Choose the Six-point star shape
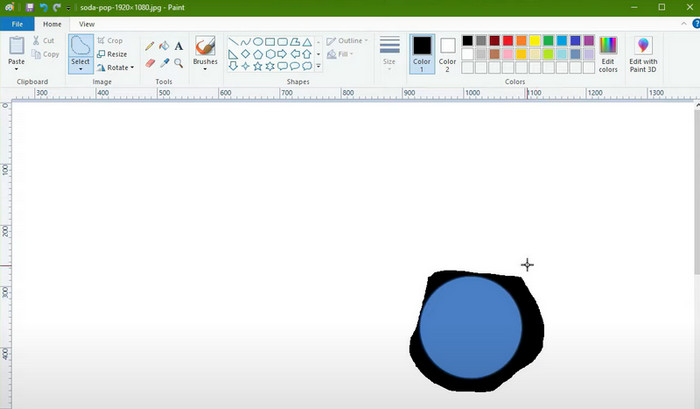 270,66
